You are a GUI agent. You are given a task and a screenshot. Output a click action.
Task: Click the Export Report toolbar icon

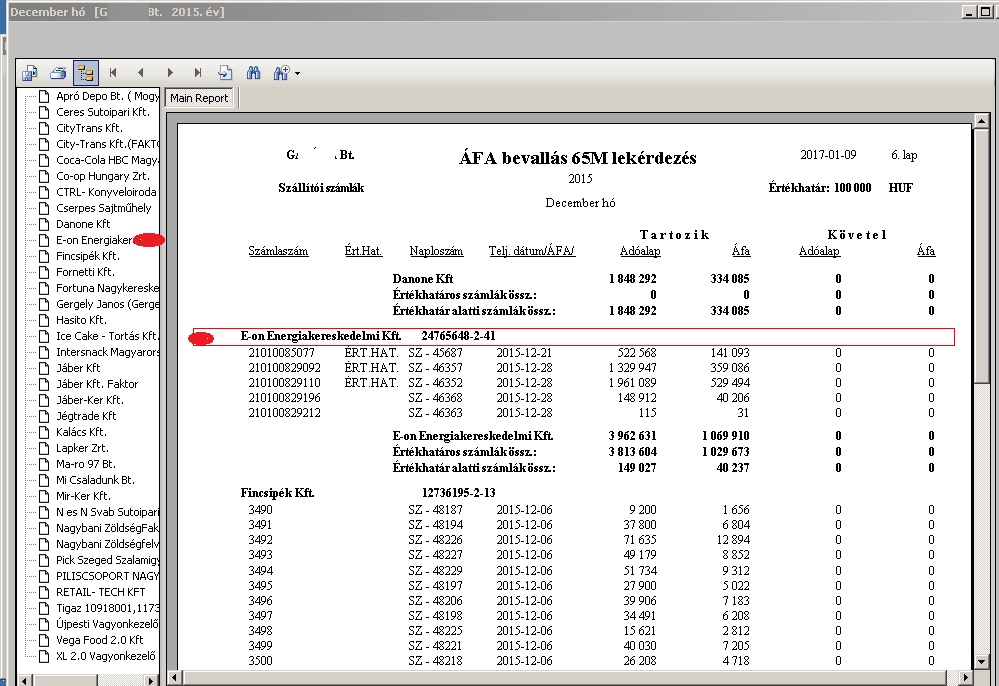click(29, 73)
